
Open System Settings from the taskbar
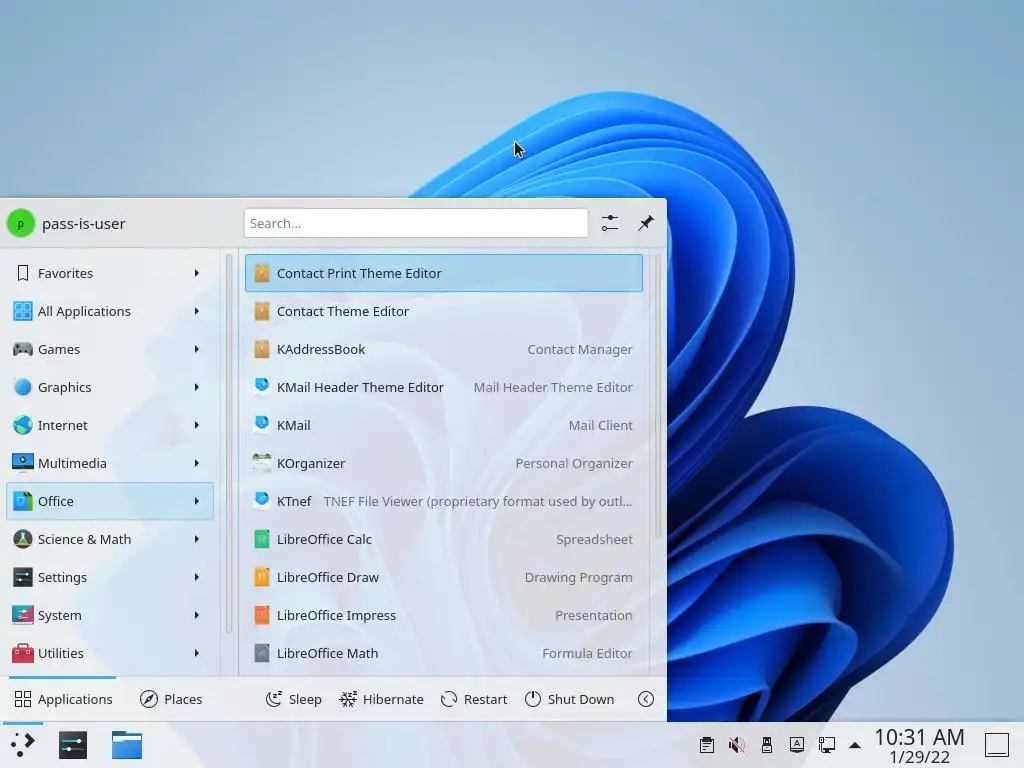click(72, 744)
